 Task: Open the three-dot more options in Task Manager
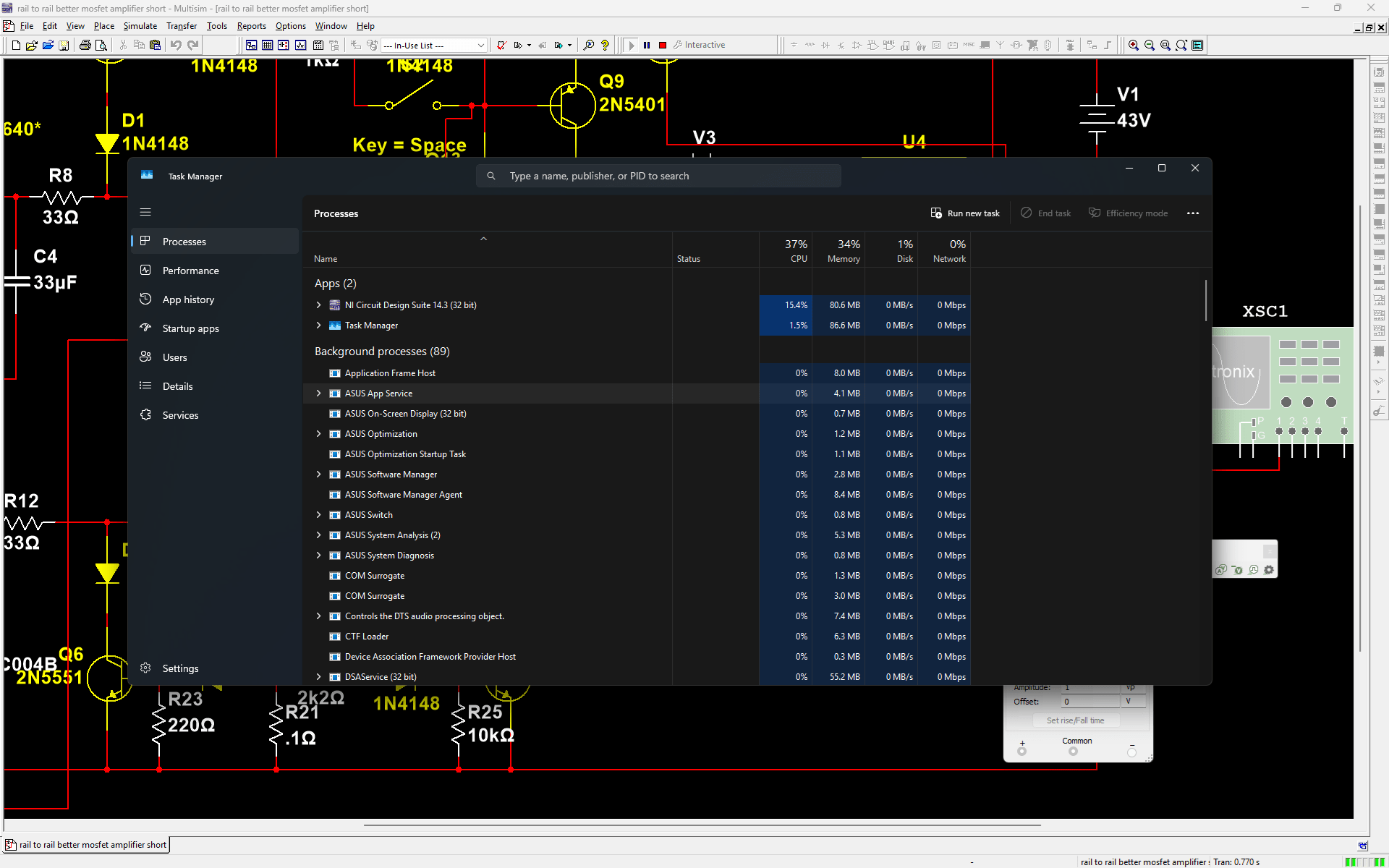tap(1193, 213)
